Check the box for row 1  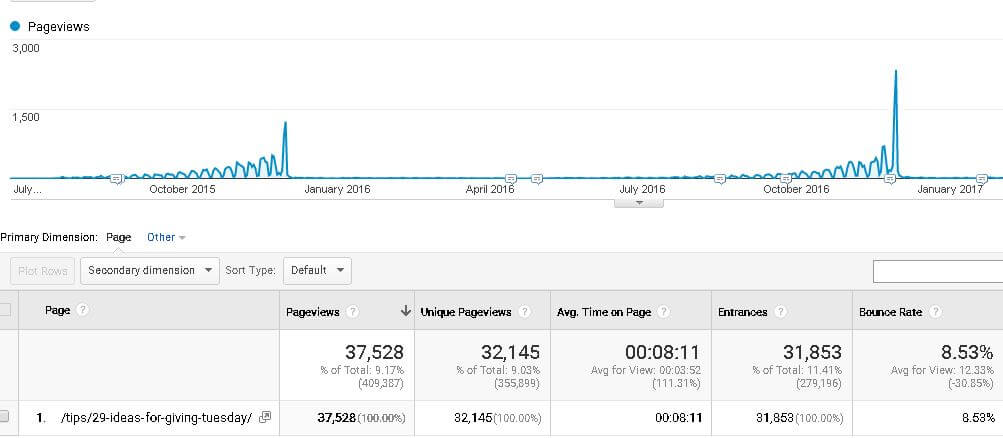click(x=5, y=417)
